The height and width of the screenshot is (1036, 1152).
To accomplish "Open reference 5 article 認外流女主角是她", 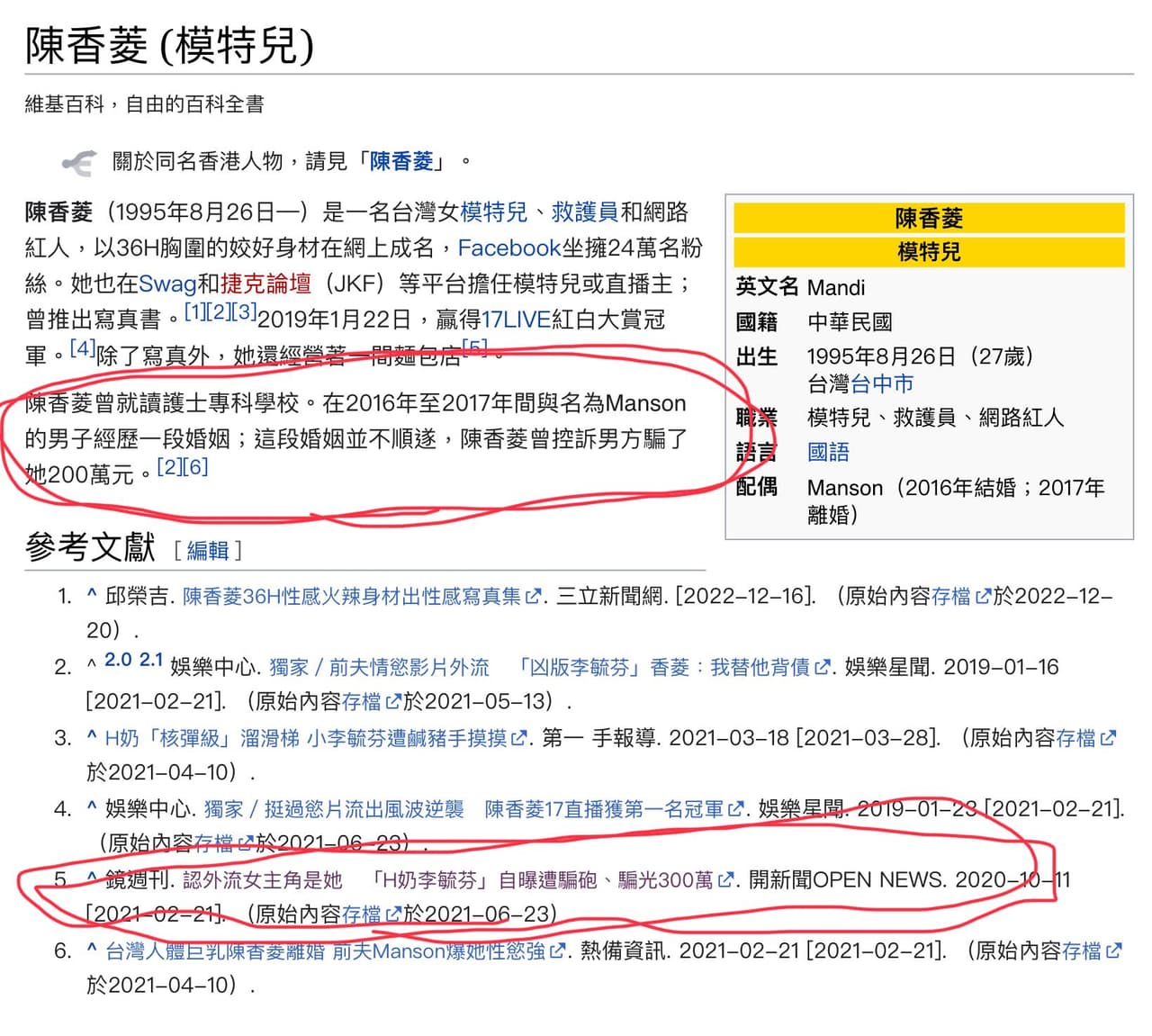I will 447,879.
